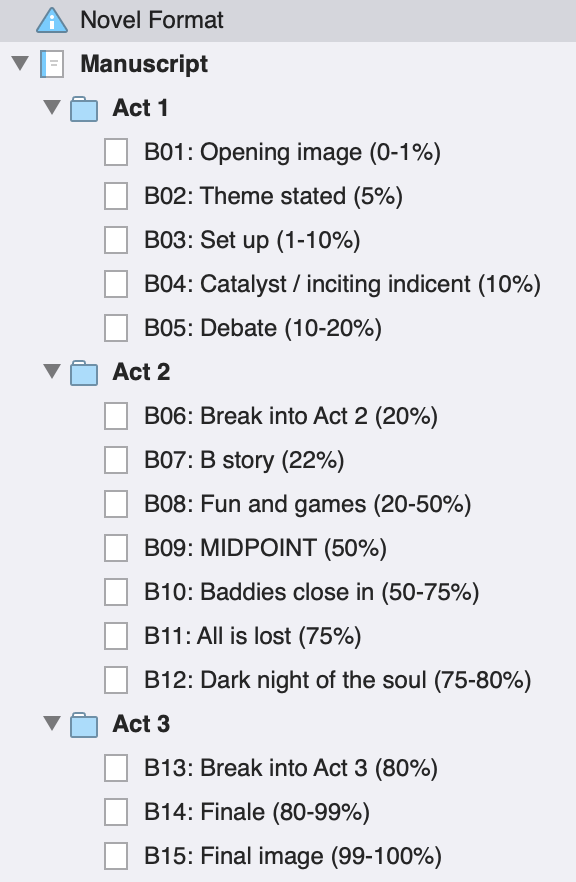
Task: Collapse the Act 2 folder triangle
Action: 52,371
